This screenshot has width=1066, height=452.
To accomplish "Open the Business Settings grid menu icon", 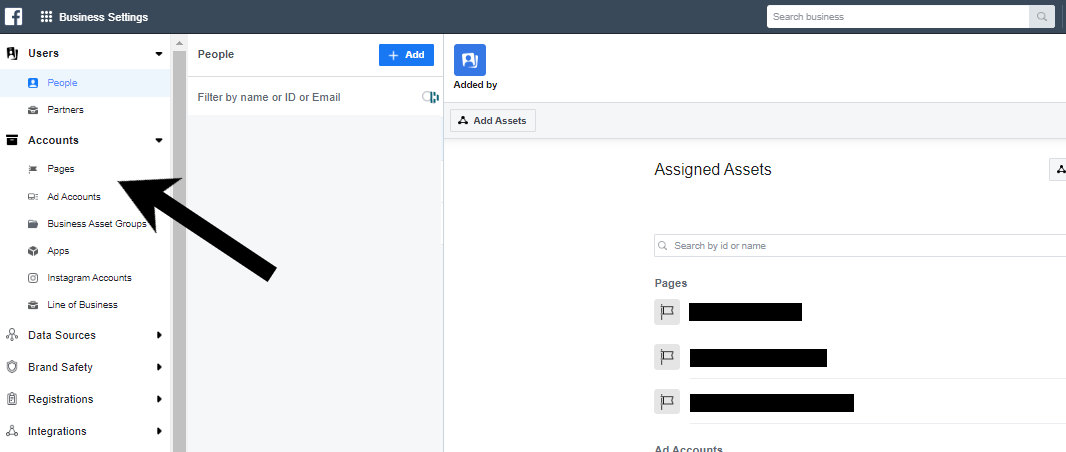I will [46, 17].
